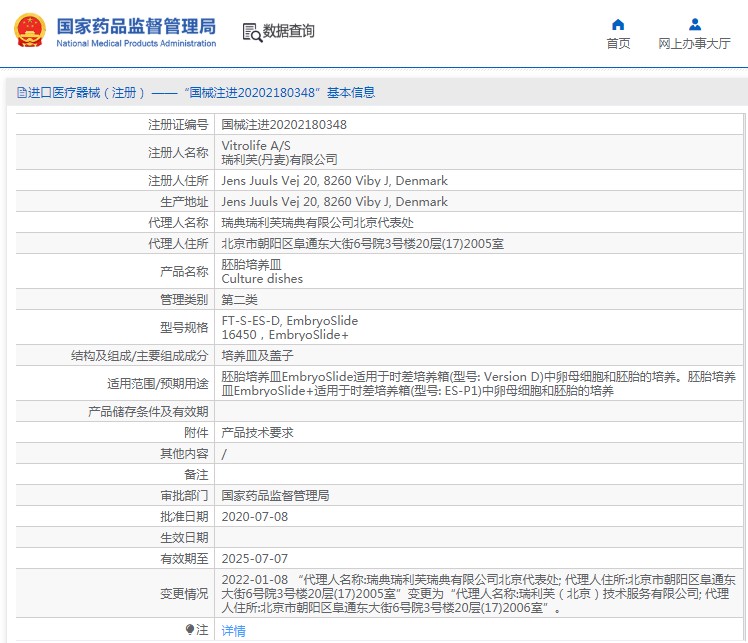Click the 注册人住所 address value
Image resolution: width=748 pixels, height=643 pixels.
[334, 181]
